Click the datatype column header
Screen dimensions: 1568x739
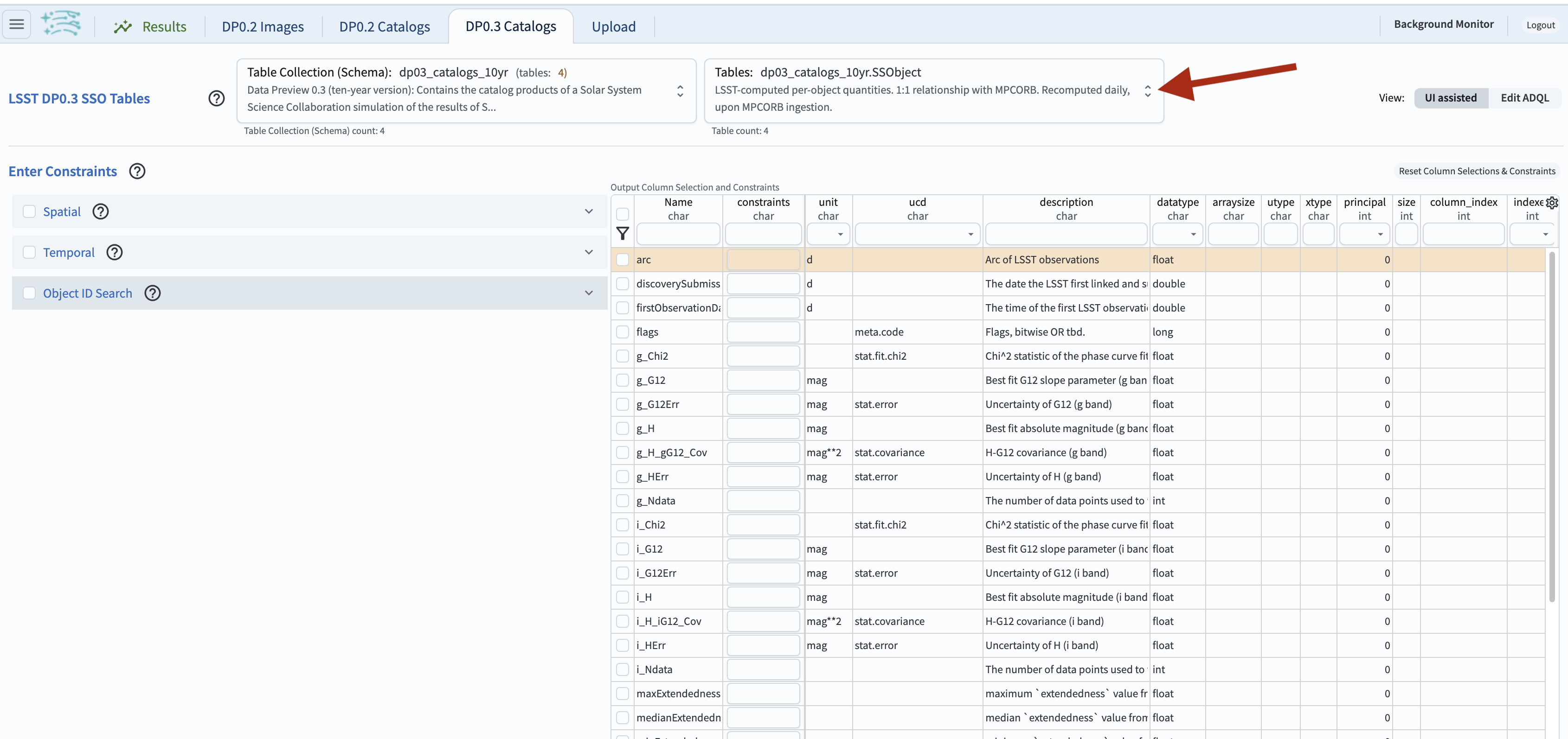click(x=1177, y=202)
